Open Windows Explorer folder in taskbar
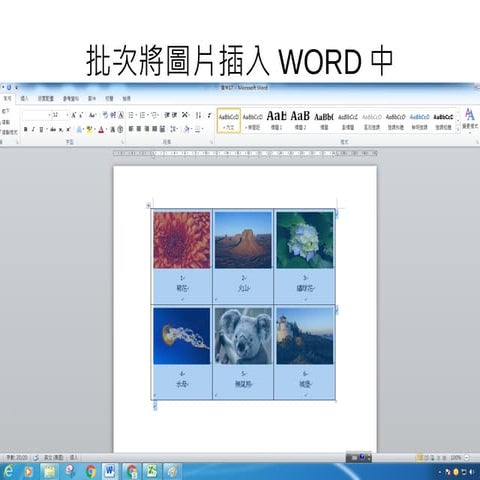This screenshot has width=480, height=480. coord(49,471)
